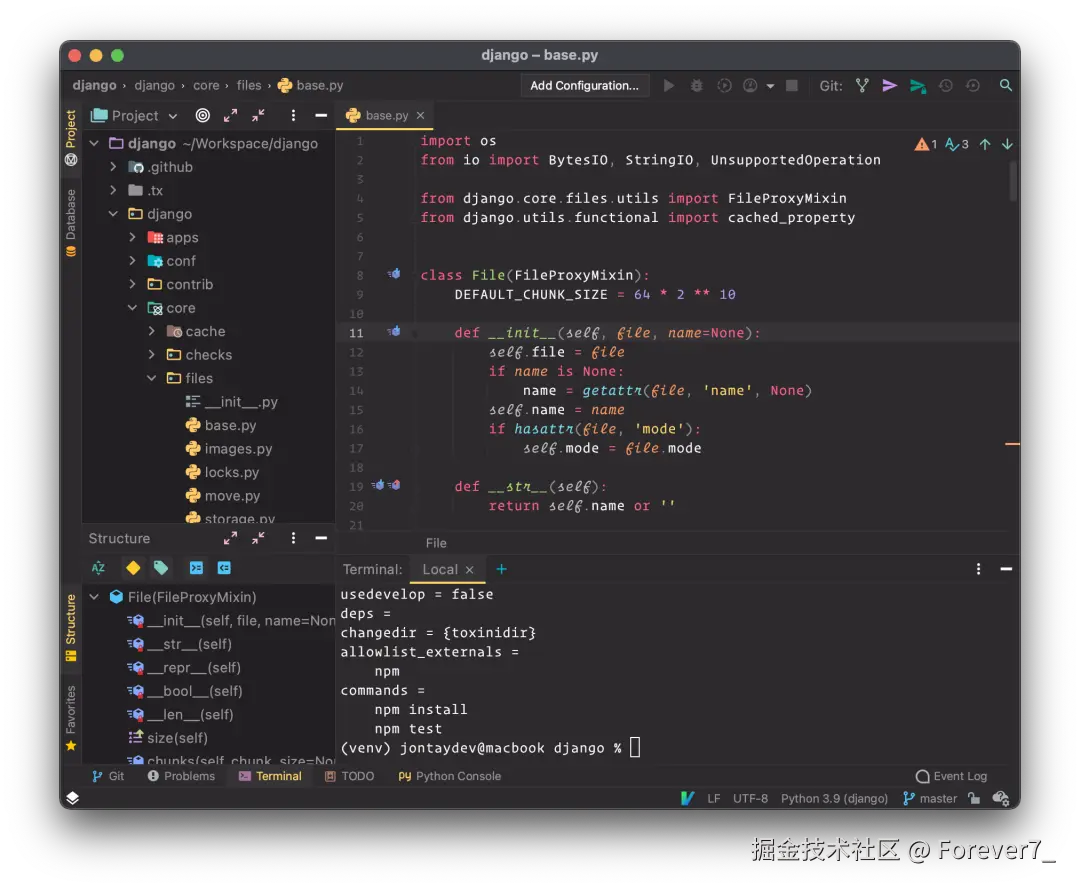Click the Run button in toolbar
This screenshot has height=888, width=1080.
coord(669,85)
